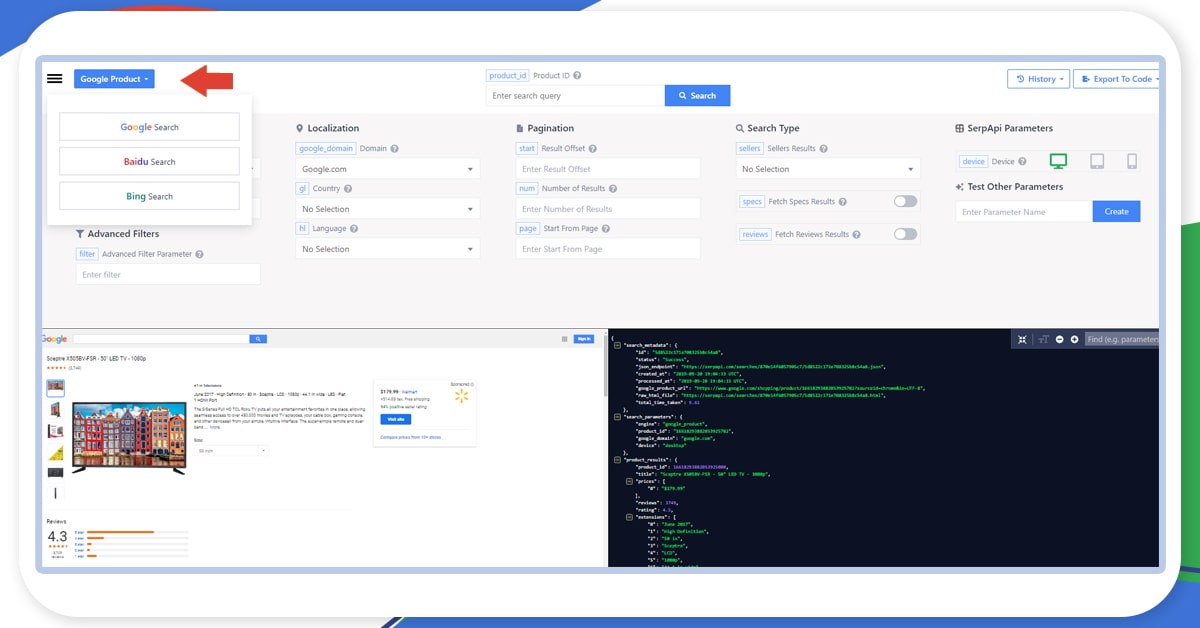Click the Start From Page input field
The height and width of the screenshot is (628, 1200).
pyautogui.click(x=608, y=249)
